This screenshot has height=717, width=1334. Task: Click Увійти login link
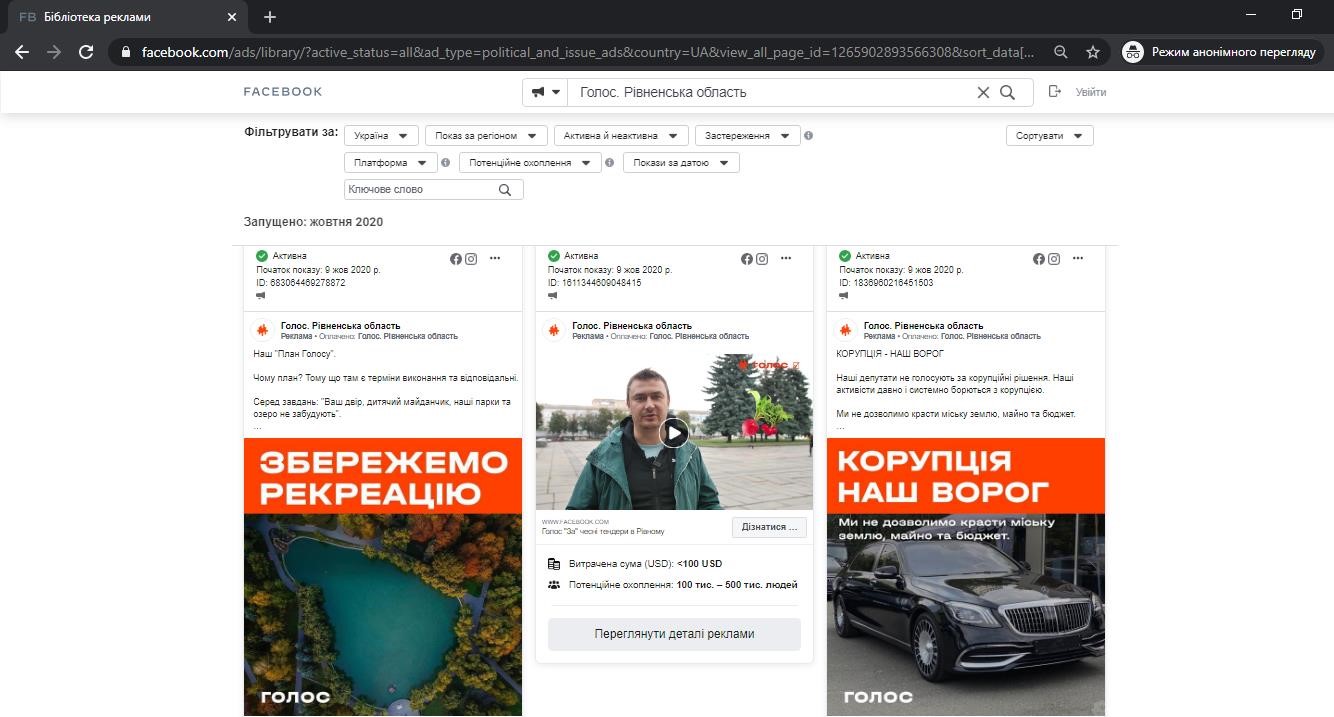(1091, 92)
